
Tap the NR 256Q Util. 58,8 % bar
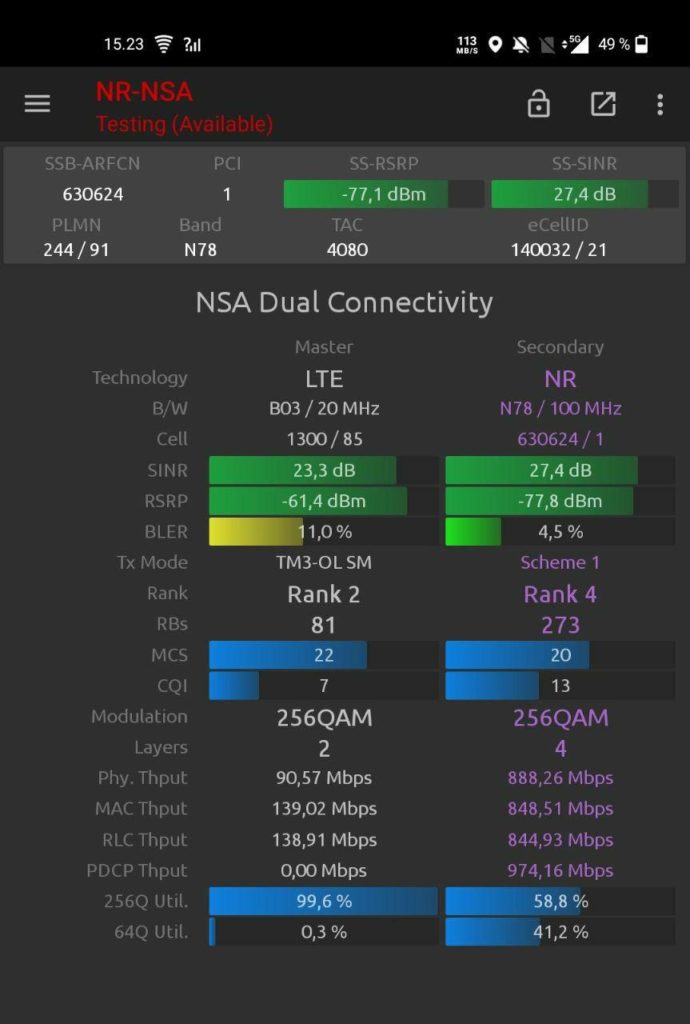(x=560, y=902)
